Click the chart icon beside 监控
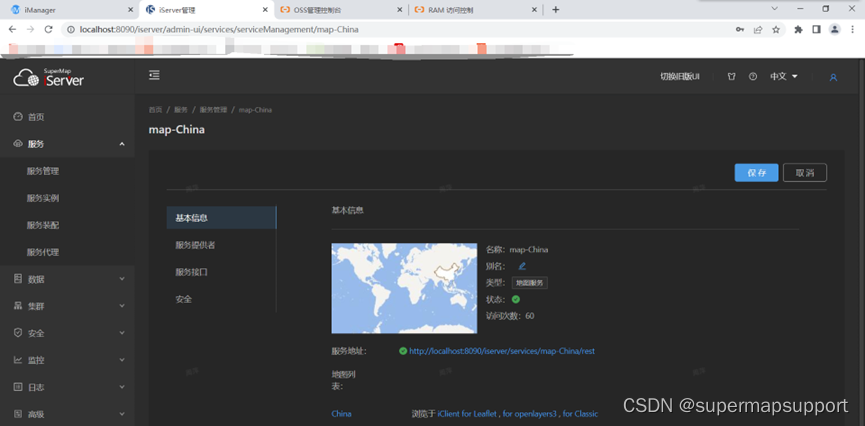 coord(18,360)
